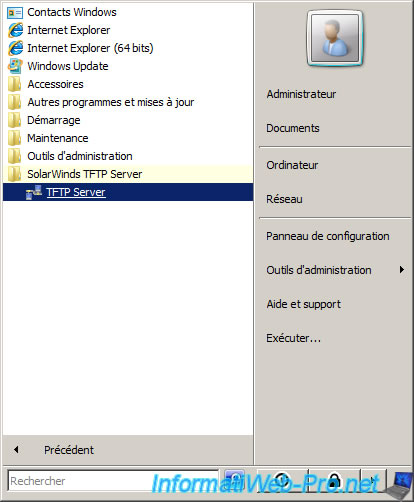Viewport: 414px width, 502px height.
Task: Open the shutdown options arrow button
Action: 373,481
